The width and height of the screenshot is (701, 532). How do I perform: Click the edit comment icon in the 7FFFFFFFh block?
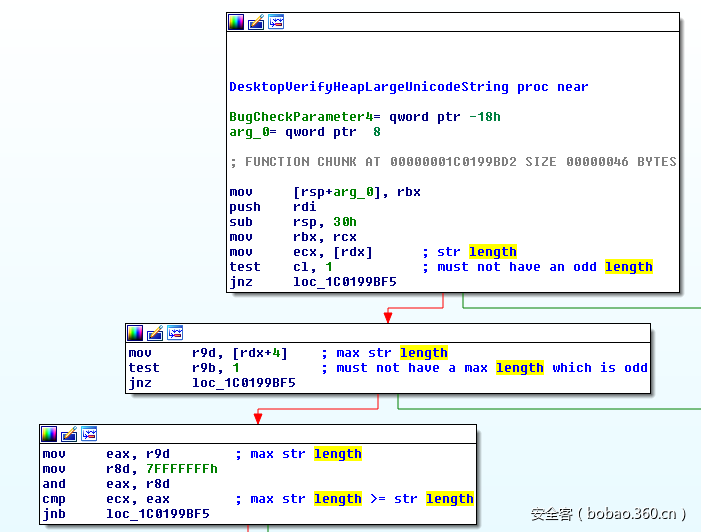click(69, 434)
